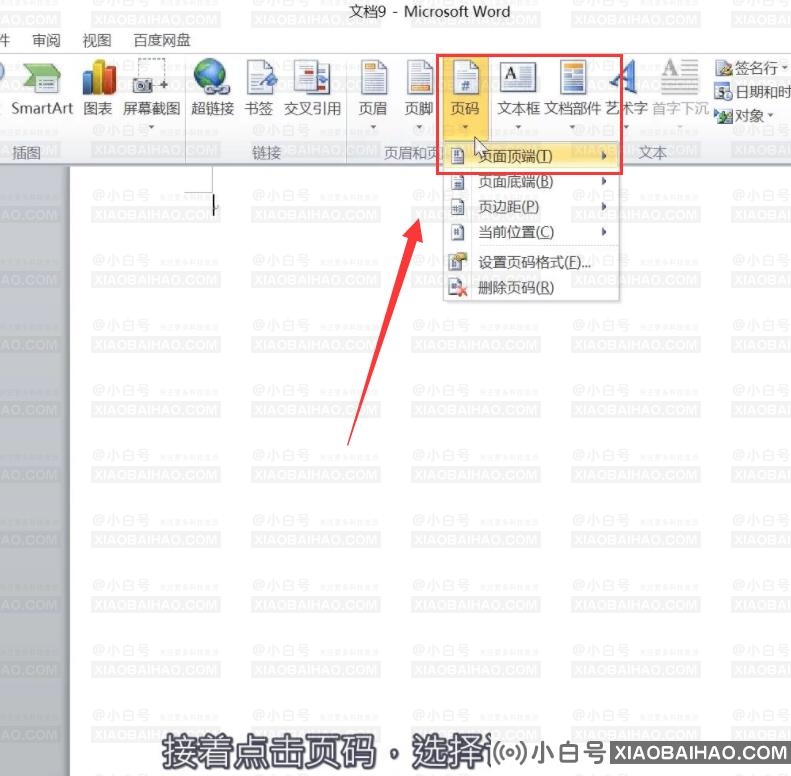Screen dimensions: 791x776
Task: Open 设置页码格式(F)... dialog
Action: click(531, 262)
